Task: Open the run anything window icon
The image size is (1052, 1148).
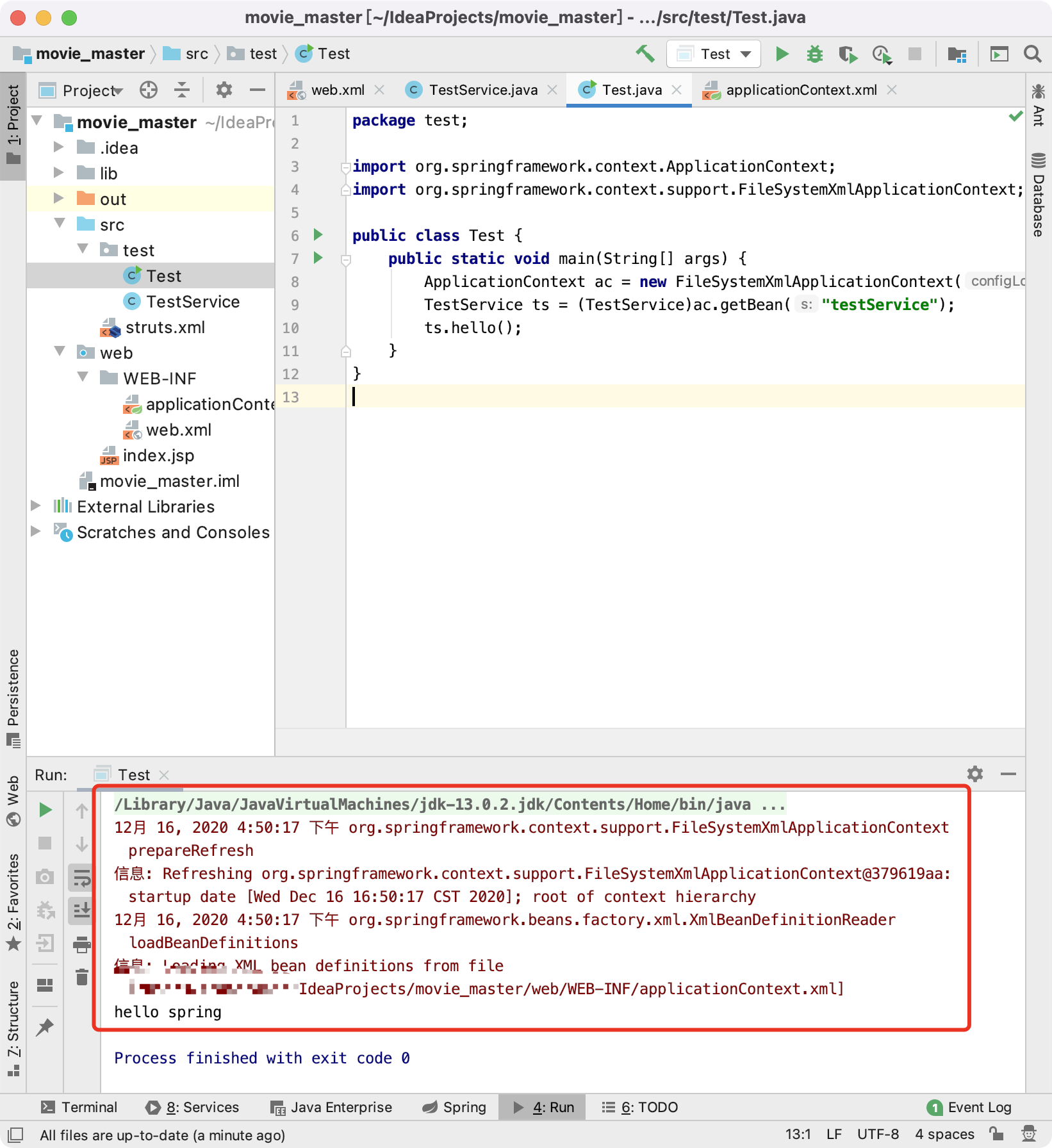Action: (999, 54)
